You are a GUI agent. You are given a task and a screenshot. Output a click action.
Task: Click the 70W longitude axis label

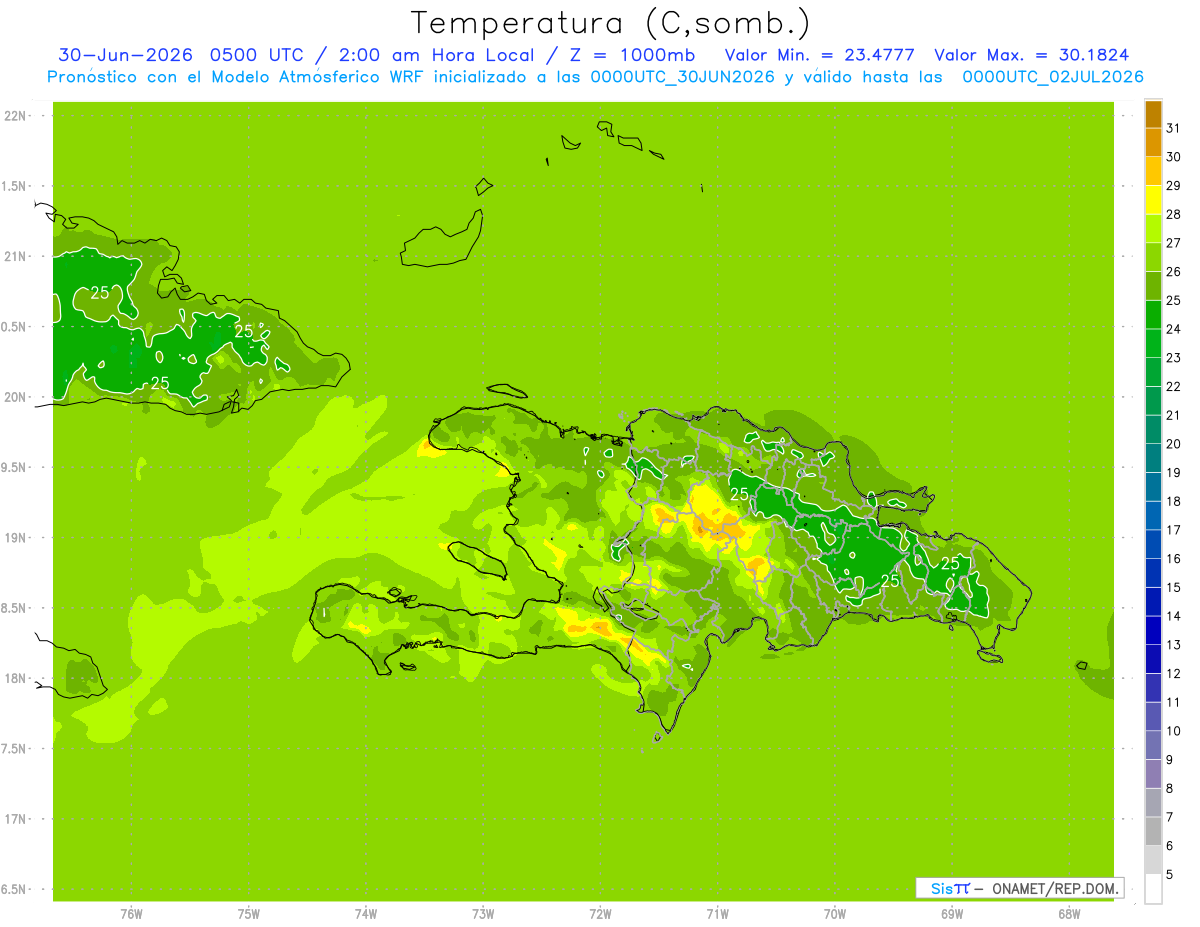pyautogui.click(x=835, y=913)
